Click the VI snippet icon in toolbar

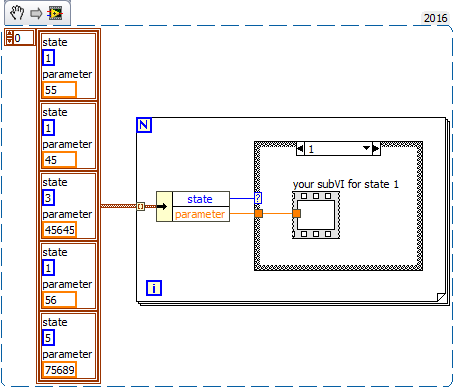(x=55, y=13)
